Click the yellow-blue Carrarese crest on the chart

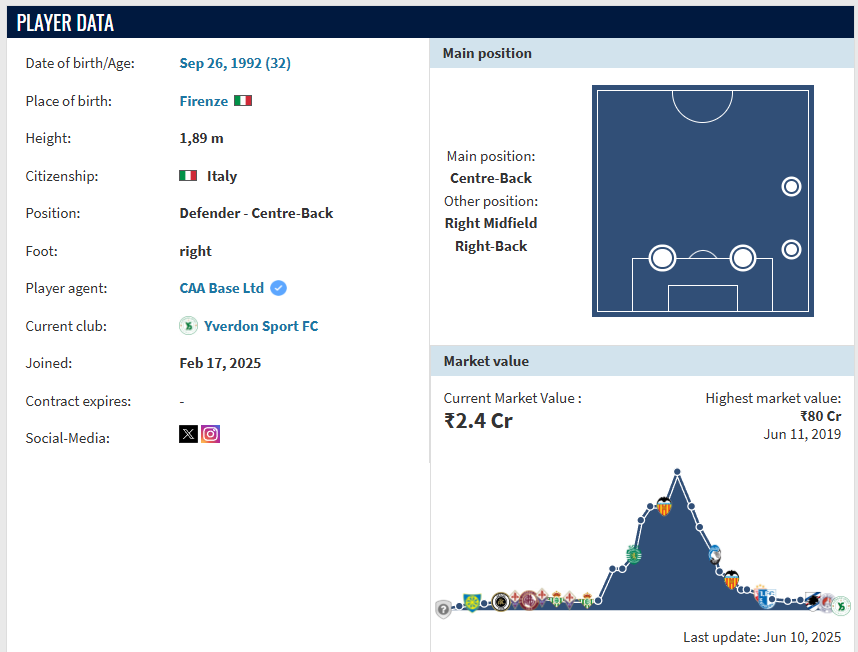[471, 602]
